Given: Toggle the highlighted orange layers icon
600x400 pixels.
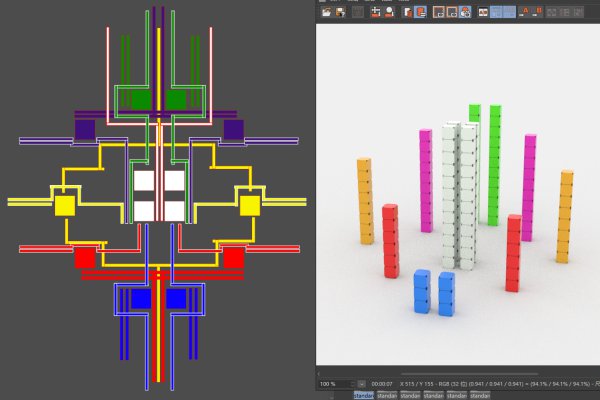Looking at the screenshot, I should 421,12.
